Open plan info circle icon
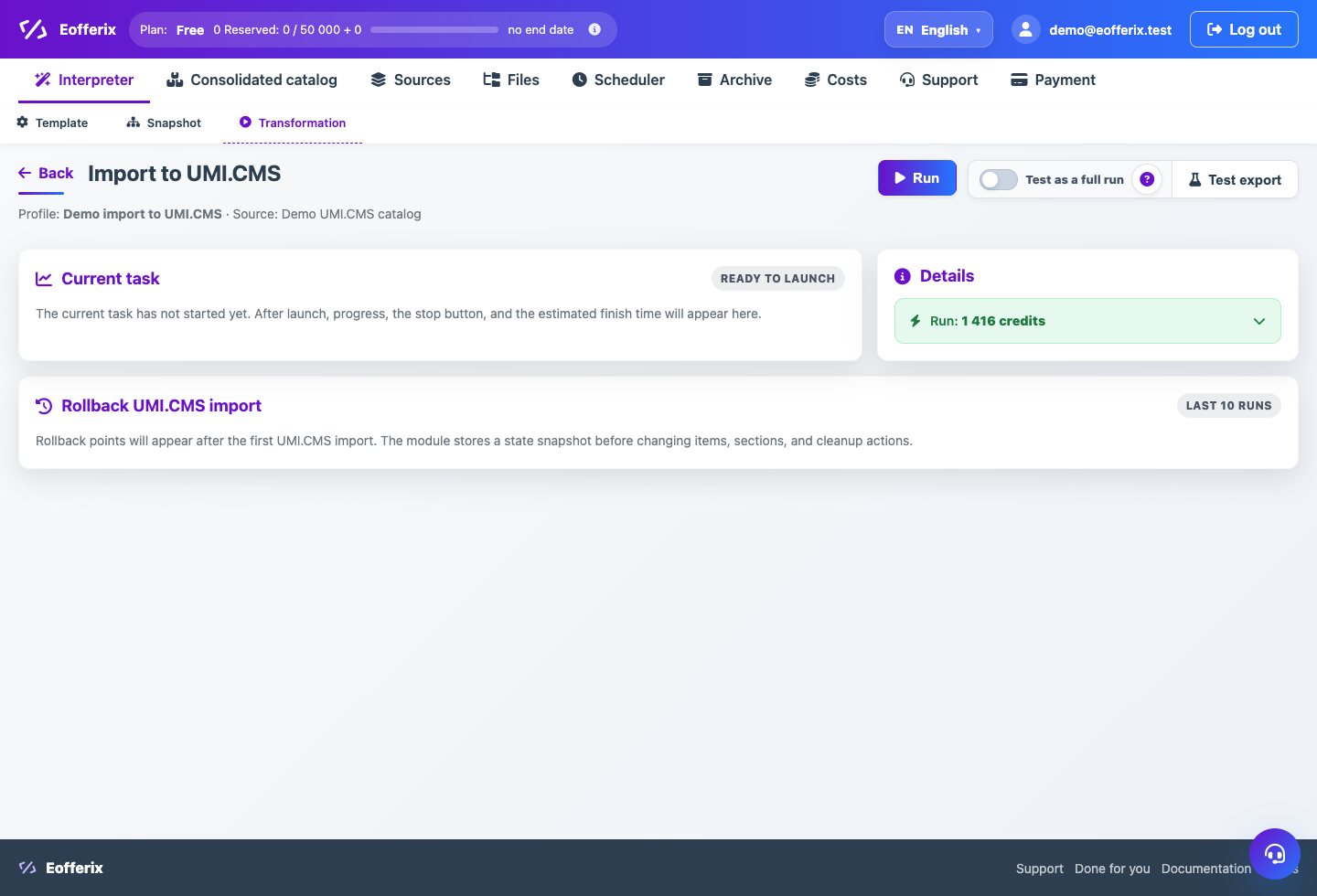Viewport: 1317px width, 896px height. [594, 29]
